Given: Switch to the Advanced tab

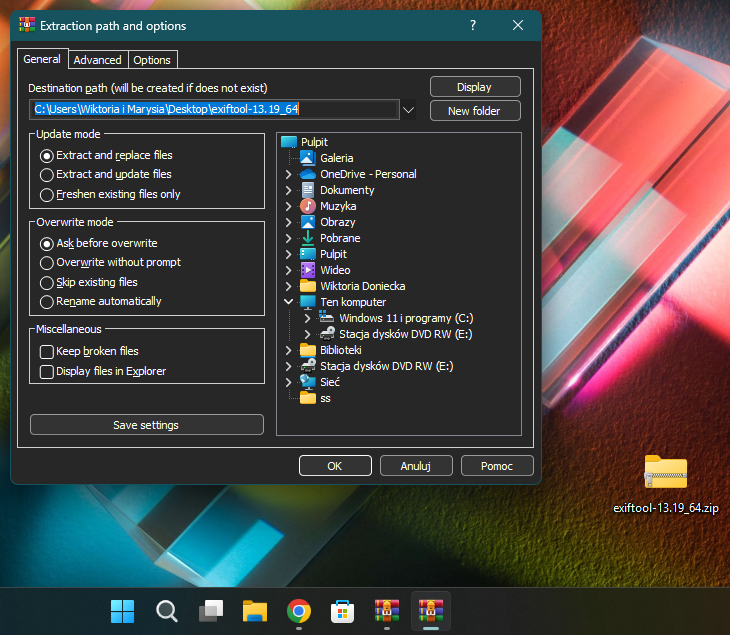Looking at the screenshot, I should click(98, 60).
